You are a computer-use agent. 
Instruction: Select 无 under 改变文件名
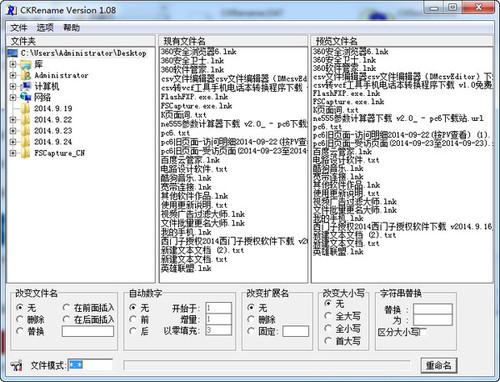[20, 307]
